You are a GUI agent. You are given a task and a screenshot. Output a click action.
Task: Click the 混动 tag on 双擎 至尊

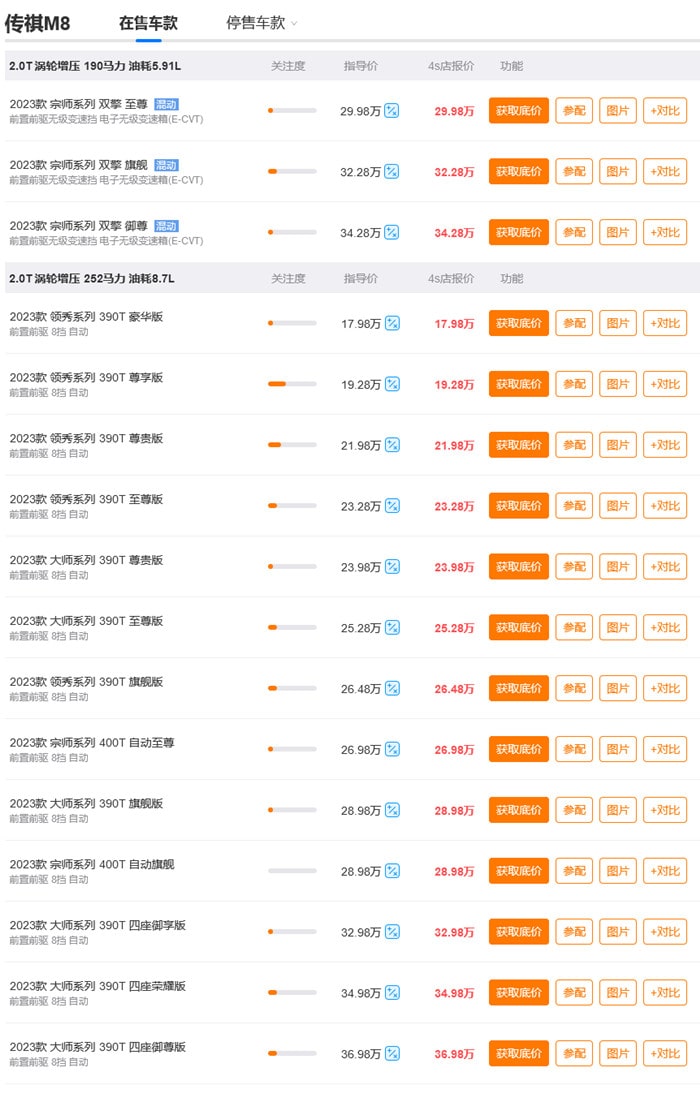click(167, 105)
